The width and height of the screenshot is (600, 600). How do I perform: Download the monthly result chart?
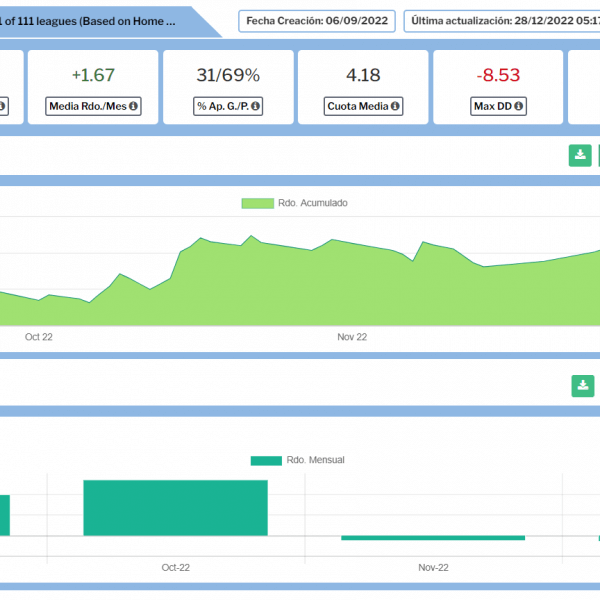pos(582,386)
